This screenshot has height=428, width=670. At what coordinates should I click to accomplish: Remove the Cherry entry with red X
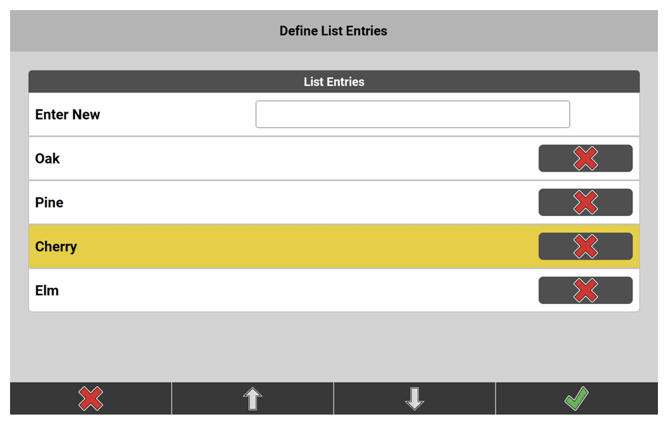(x=585, y=246)
